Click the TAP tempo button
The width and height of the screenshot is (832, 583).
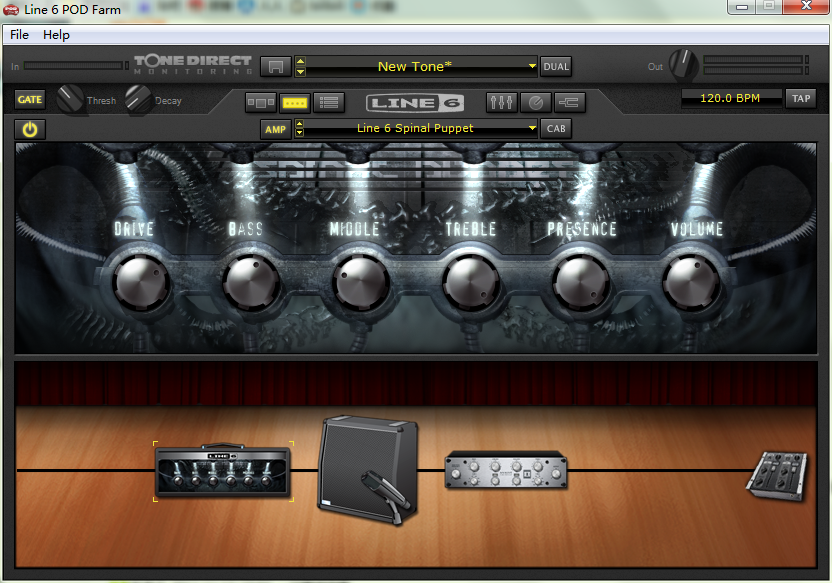[x=801, y=99]
